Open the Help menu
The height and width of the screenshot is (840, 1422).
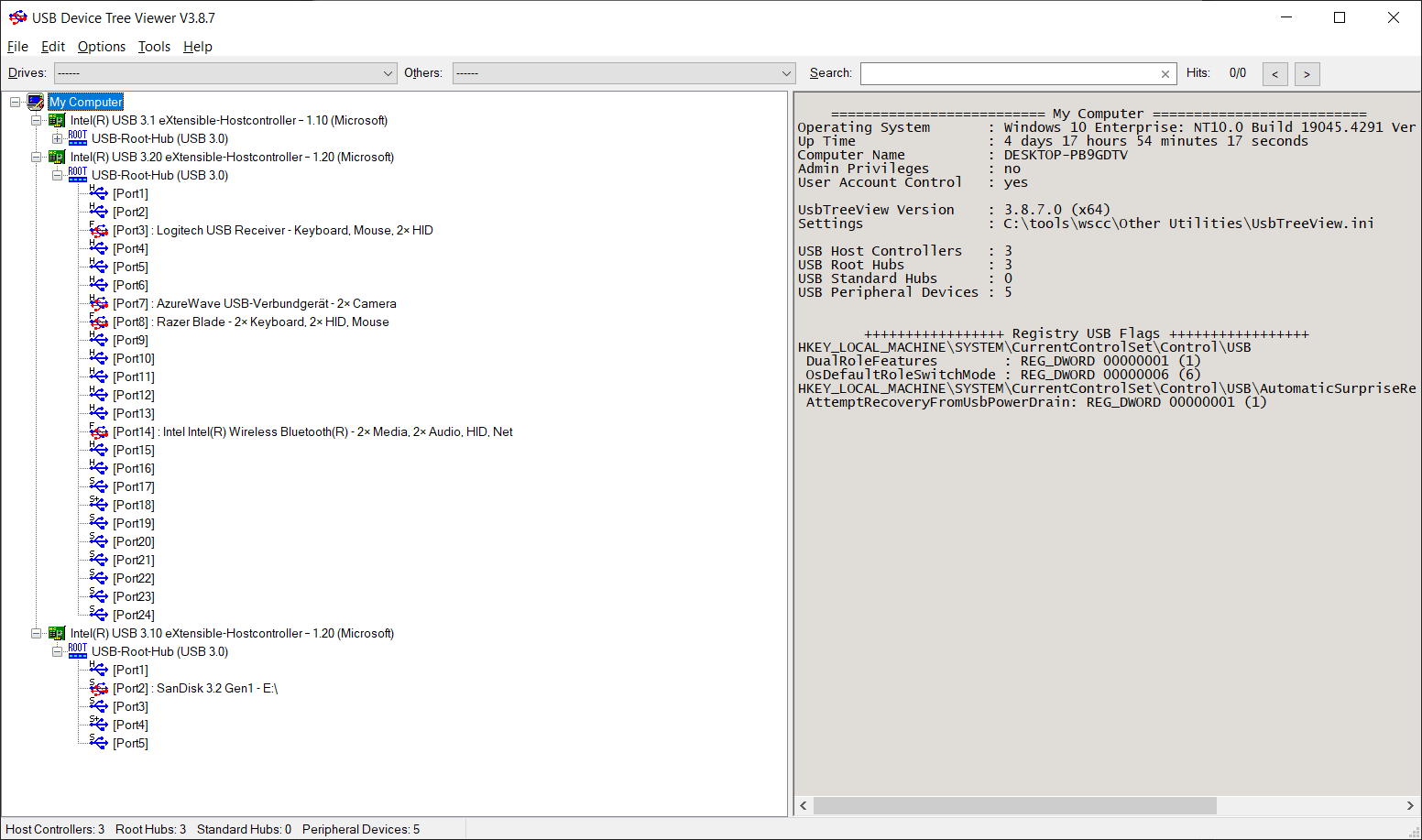coord(198,47)
